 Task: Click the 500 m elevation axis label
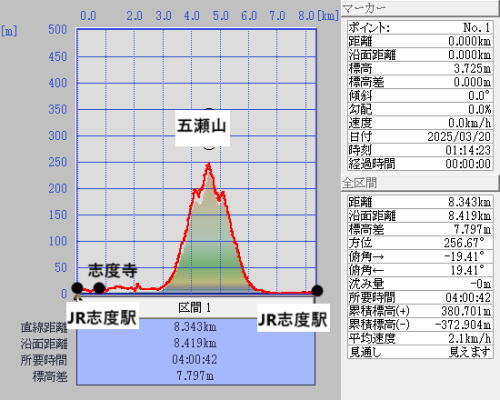(58, 30)
